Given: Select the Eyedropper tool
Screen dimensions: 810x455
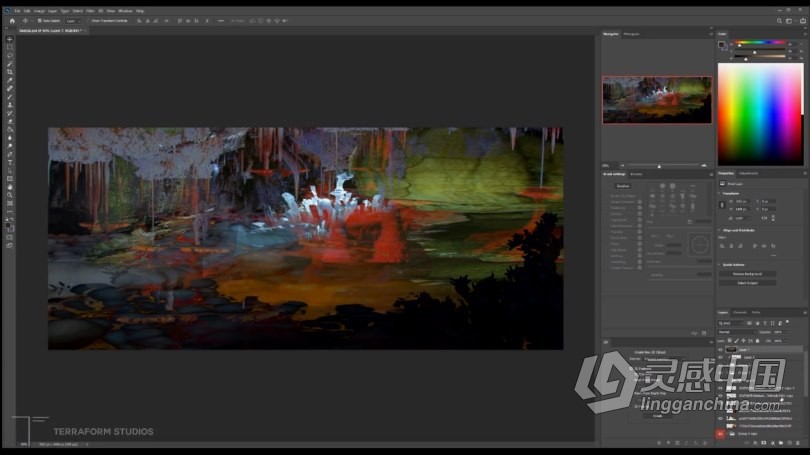Looking at the screenshot, I should [x=10, y=80].
